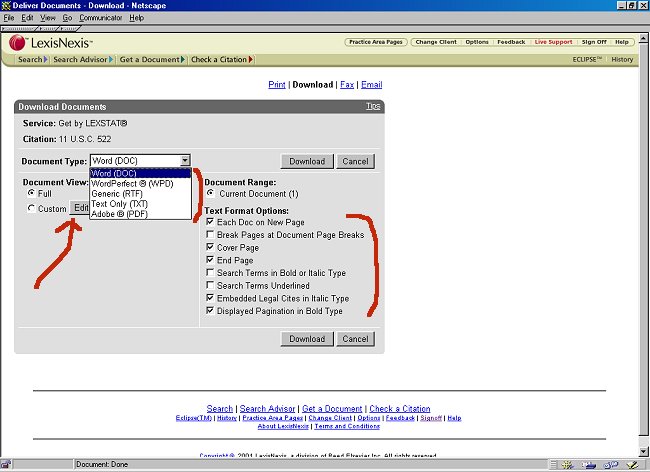650x472 pixels.
Task: Click Sign Off in header
Action: [594, 42]
